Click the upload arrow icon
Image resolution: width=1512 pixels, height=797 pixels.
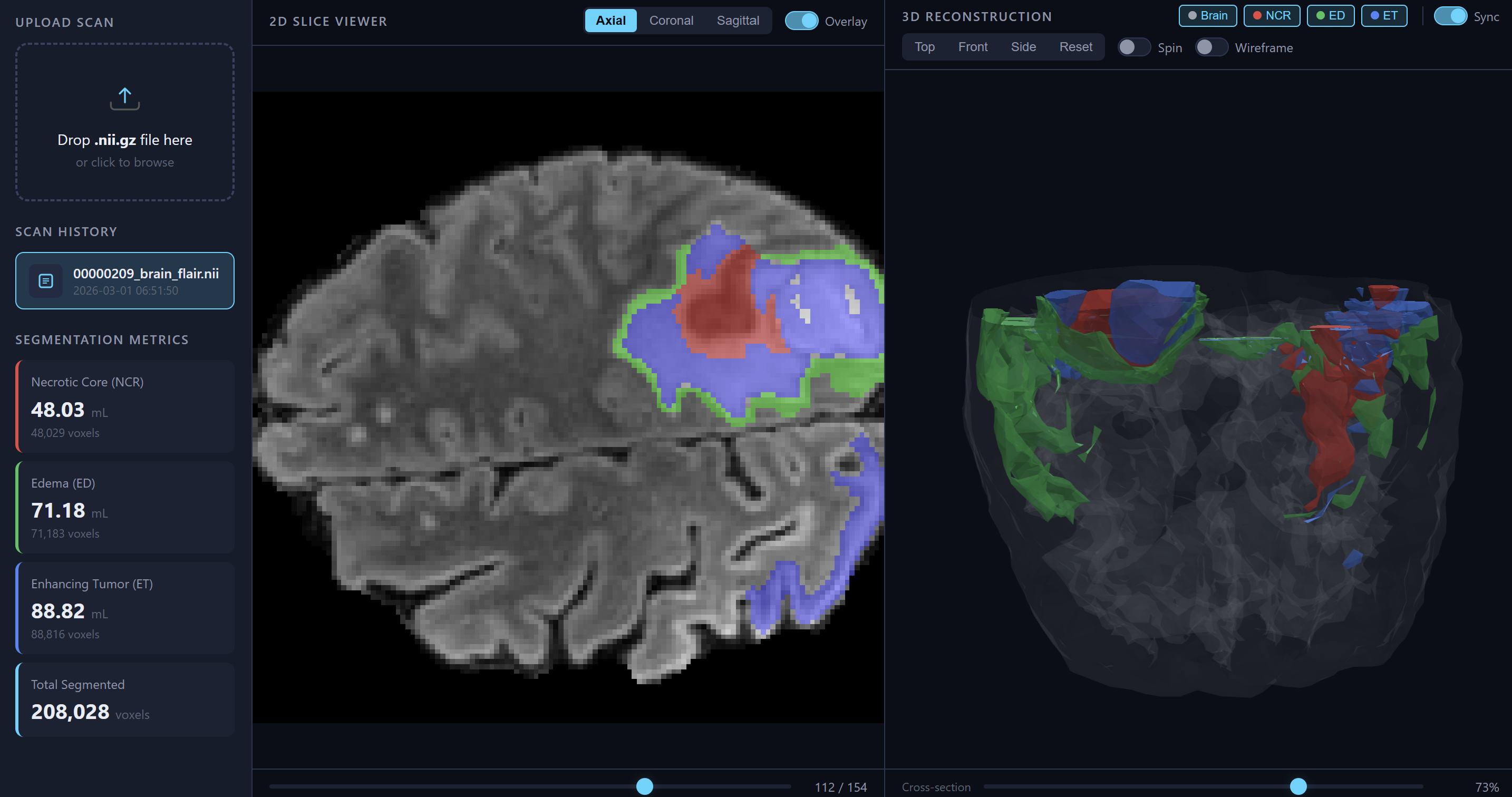(124, 99)
